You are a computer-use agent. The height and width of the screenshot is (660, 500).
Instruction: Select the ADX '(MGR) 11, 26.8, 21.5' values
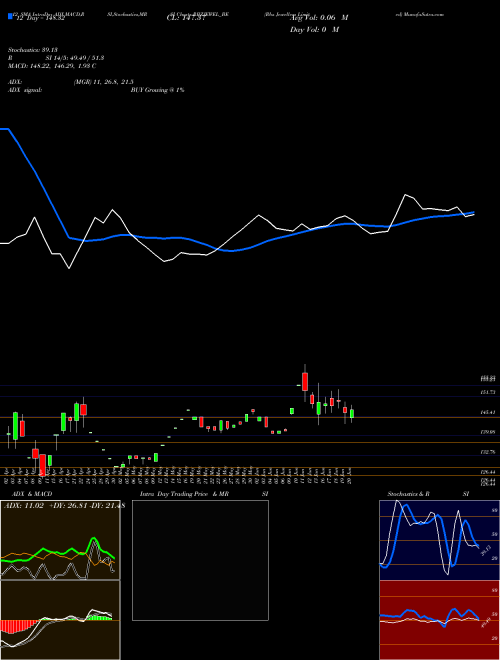coord(104,82)
